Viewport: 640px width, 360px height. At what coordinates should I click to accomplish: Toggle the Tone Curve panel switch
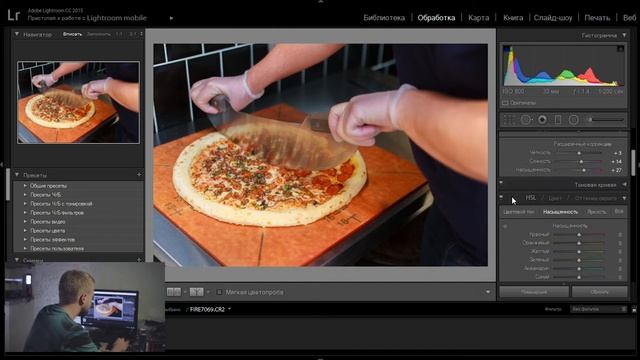click(501, 183)
